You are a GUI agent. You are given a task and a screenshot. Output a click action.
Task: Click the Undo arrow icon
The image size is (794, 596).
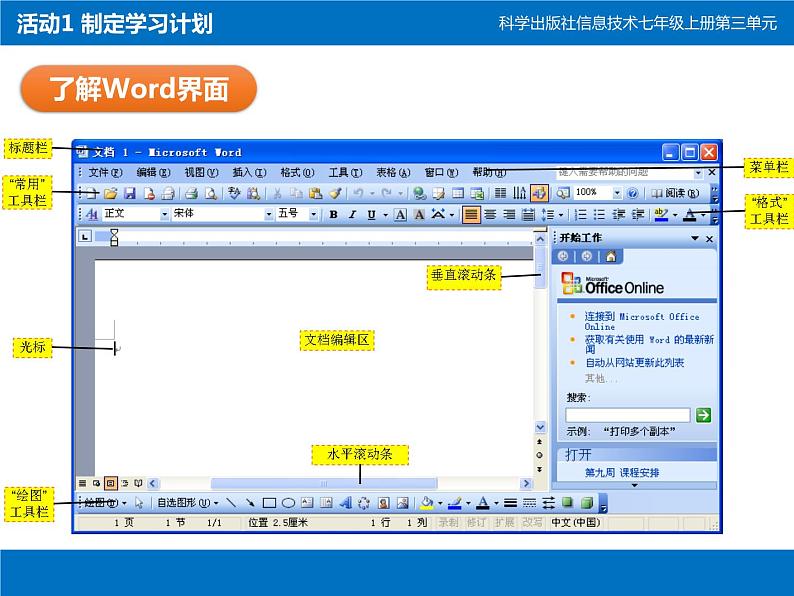pos(359,193)
